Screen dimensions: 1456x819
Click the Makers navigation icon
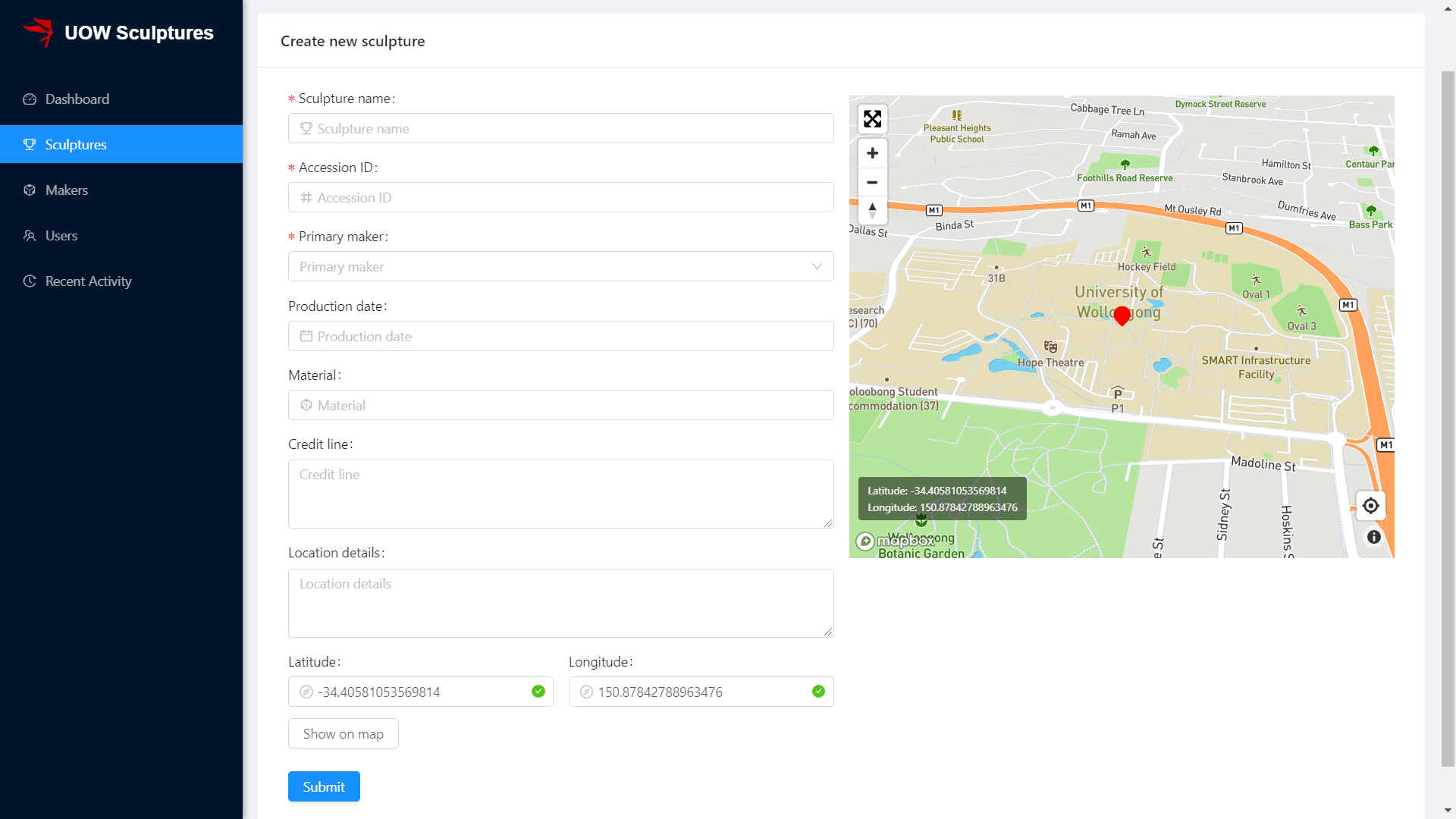pyautogui.click(x=30, y=189)
